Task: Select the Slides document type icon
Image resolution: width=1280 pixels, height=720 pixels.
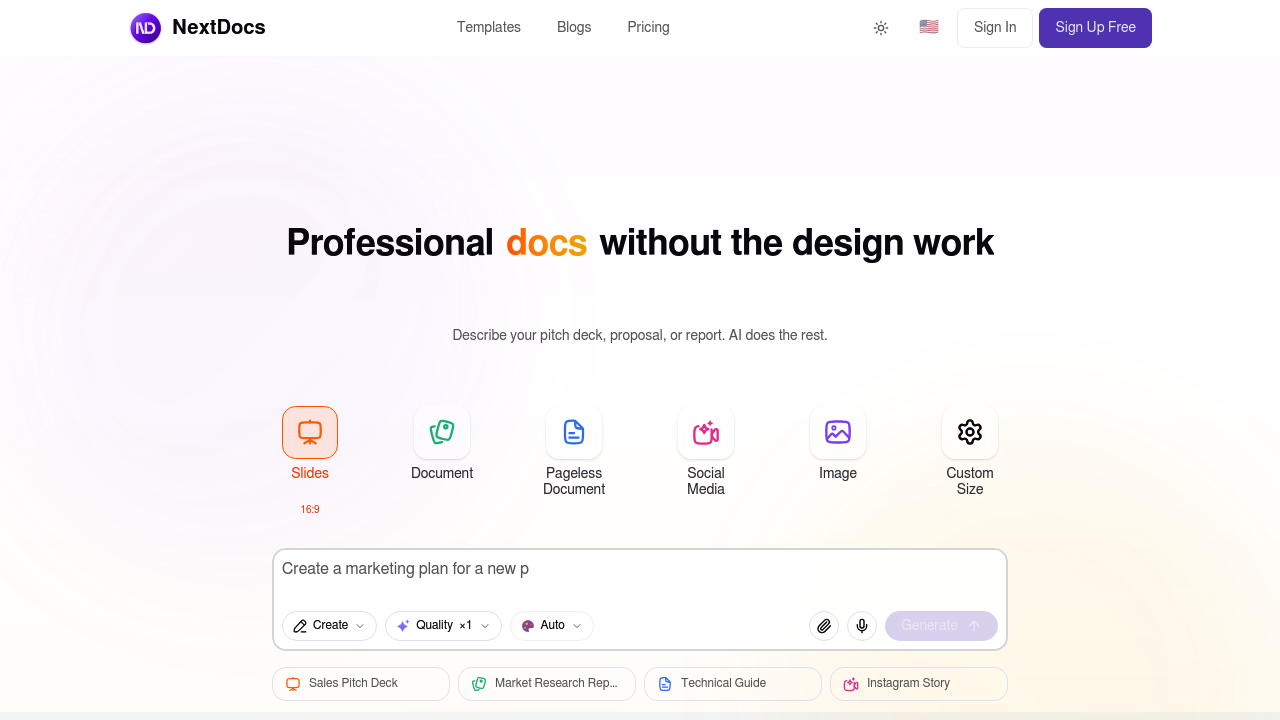Action: point(310,432)
